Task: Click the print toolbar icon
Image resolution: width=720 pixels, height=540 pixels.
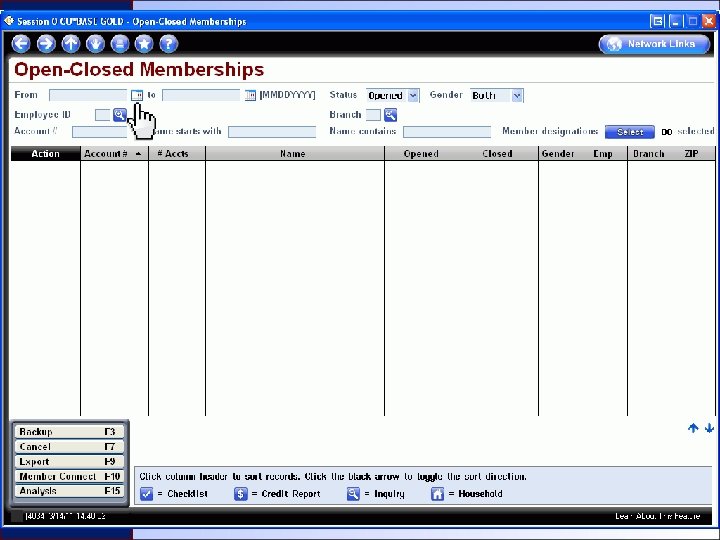Action: [120, 44]
